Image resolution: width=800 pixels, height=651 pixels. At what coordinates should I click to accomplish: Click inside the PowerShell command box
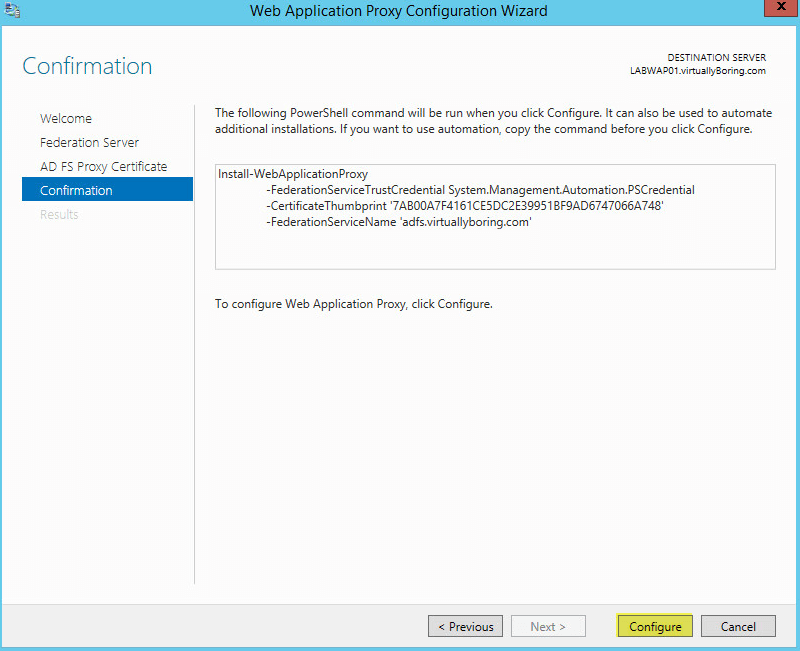[495, 217]
